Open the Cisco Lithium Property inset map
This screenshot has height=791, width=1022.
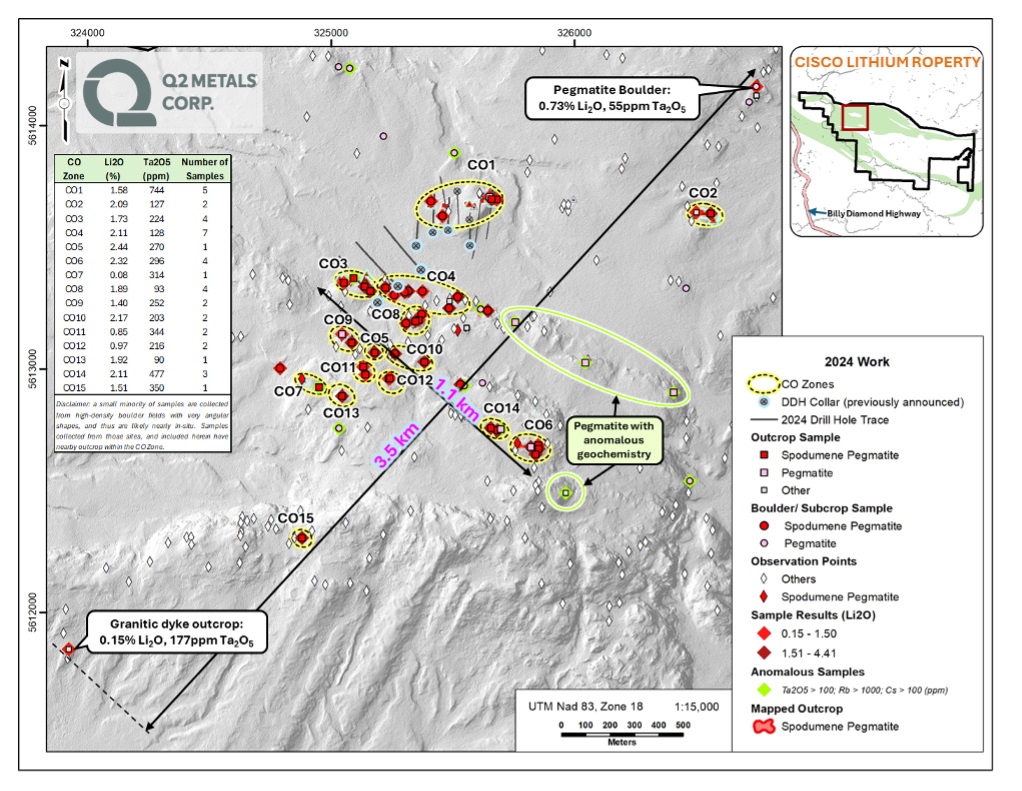pyautogui.click(x=886, y=141)
